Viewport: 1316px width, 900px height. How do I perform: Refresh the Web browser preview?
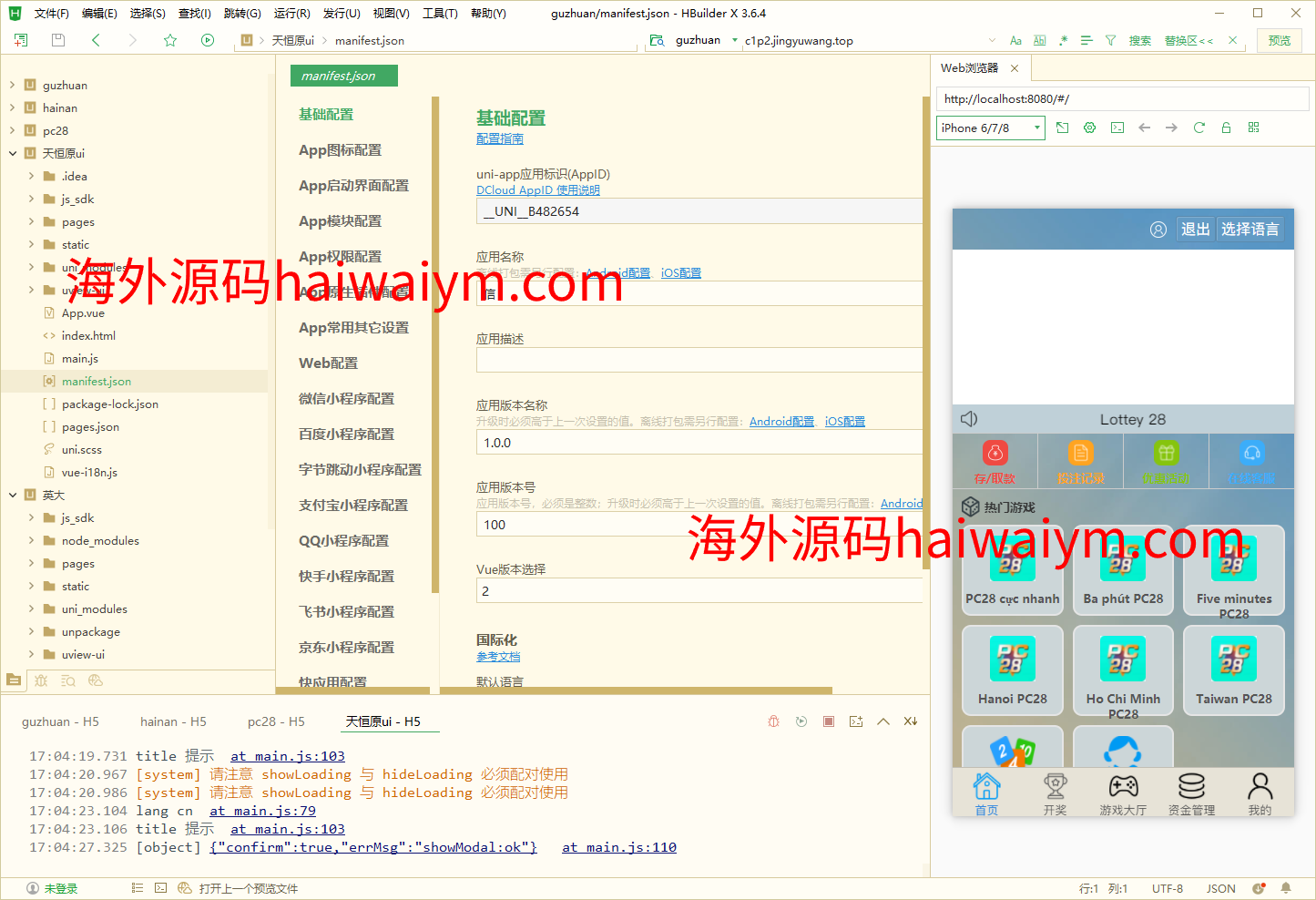click(x=1199, y=128)
